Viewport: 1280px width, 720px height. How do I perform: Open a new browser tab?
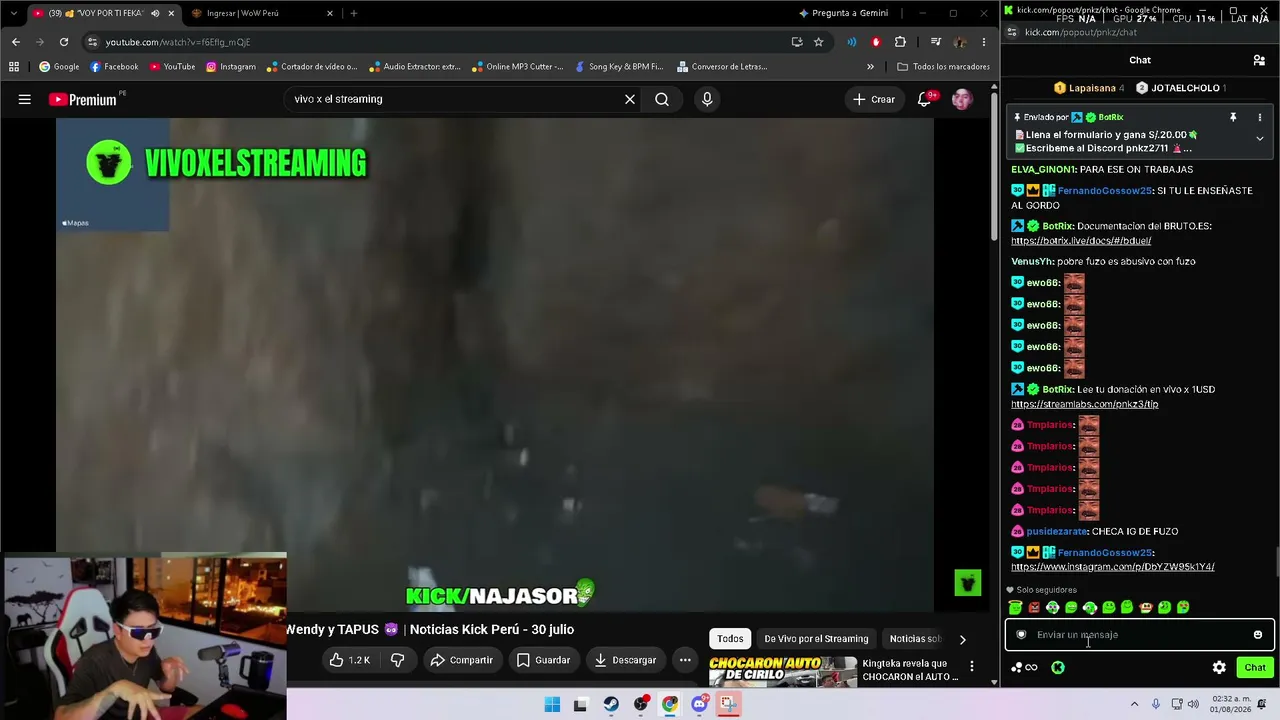353,13
